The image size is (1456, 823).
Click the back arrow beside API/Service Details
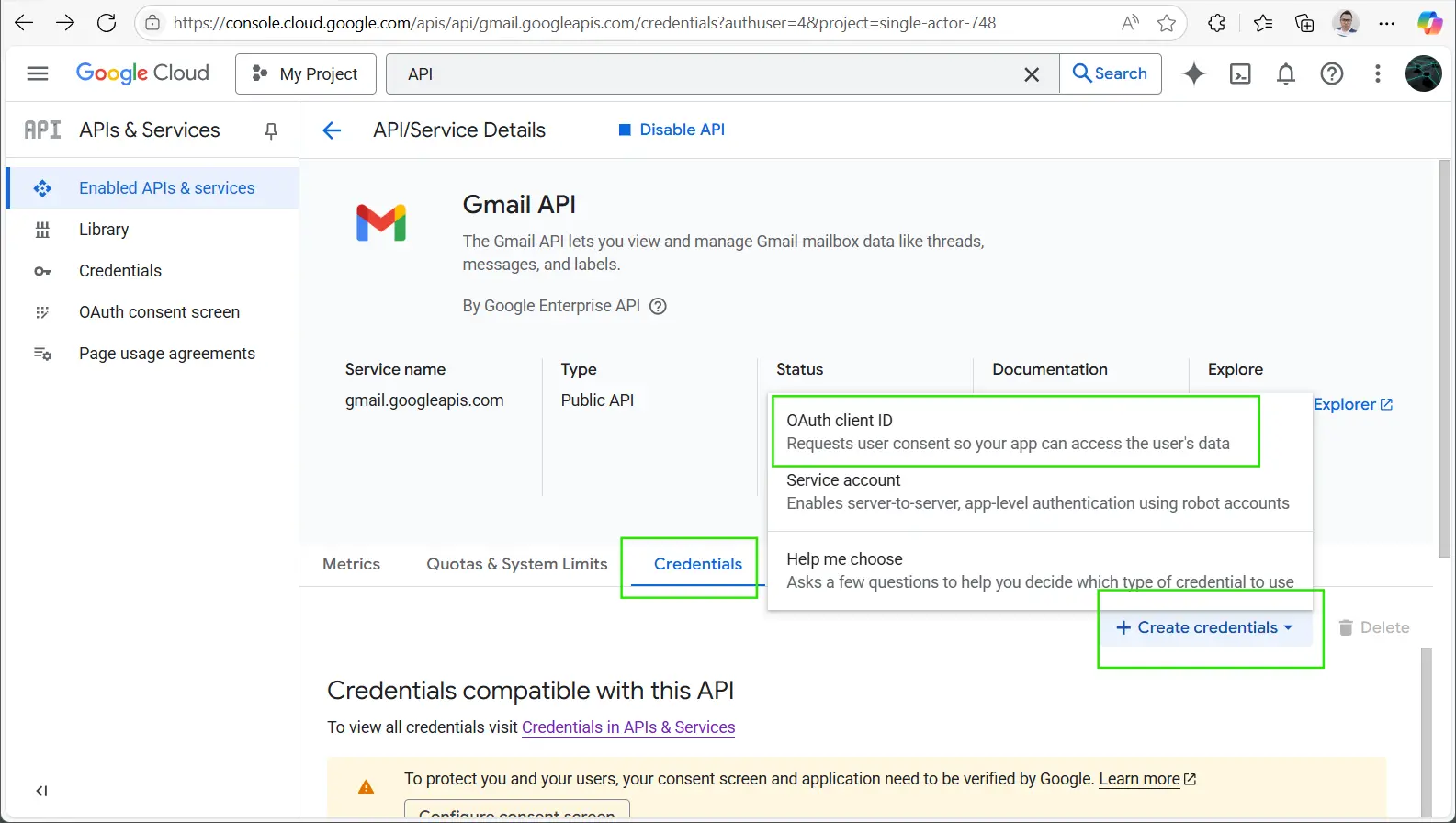pyautogui.click(x=332, y=130)
